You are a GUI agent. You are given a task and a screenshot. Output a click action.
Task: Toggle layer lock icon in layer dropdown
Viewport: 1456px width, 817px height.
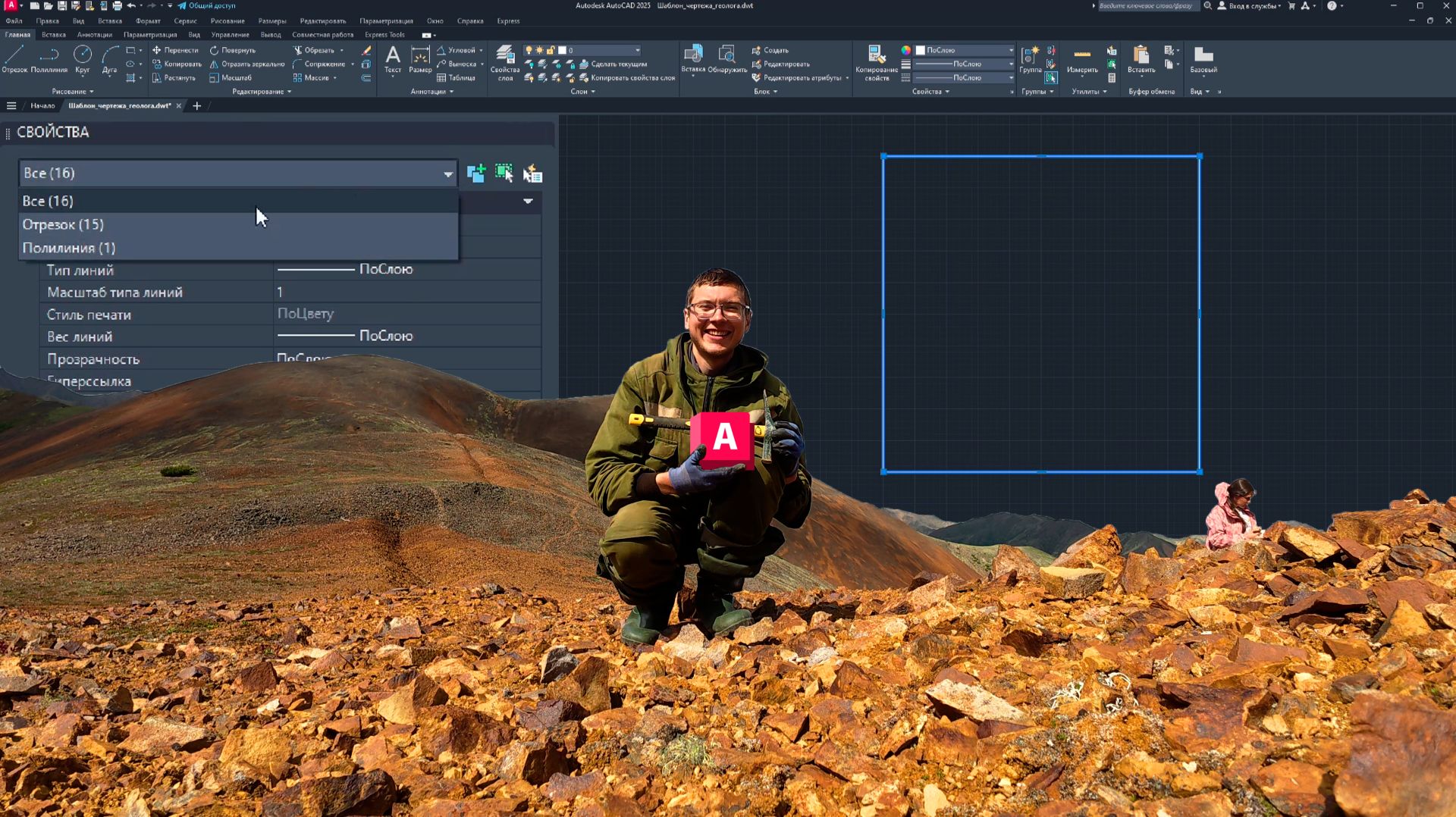tap(551, 50)
